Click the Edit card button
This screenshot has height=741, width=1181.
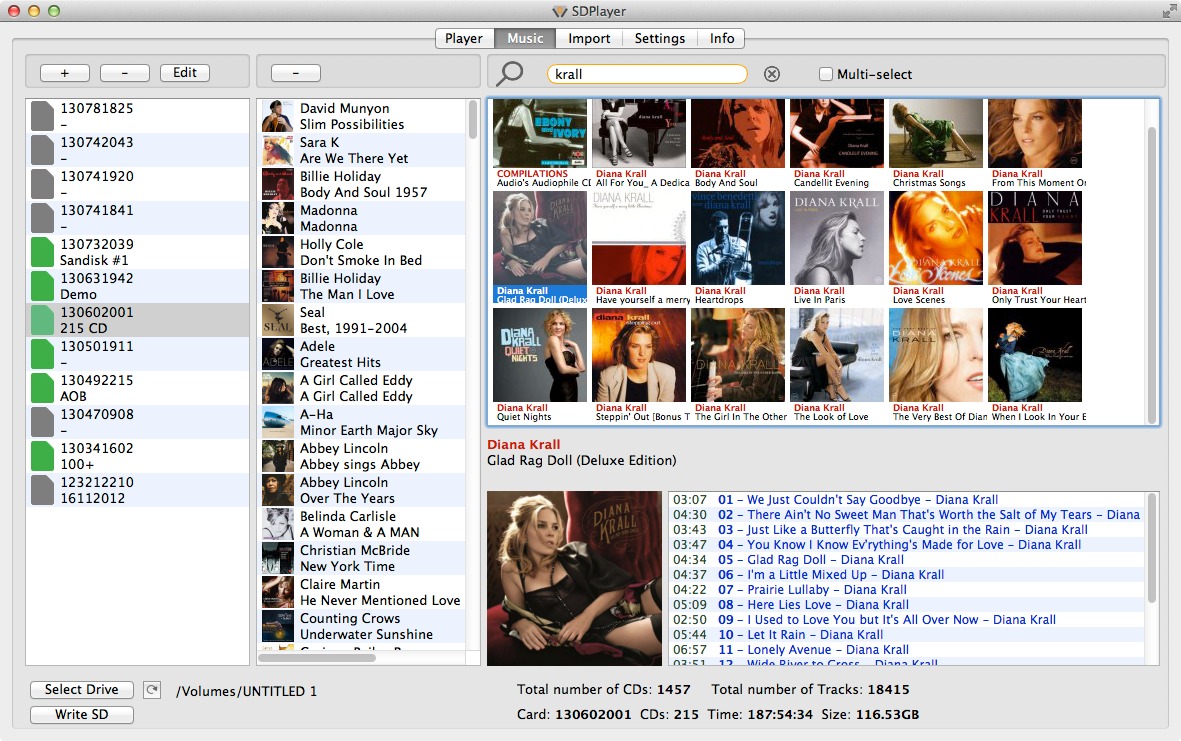185,73
